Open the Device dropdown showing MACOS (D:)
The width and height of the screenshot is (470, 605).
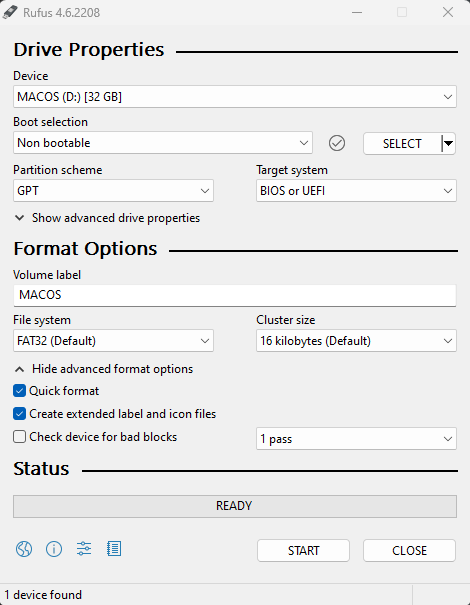[x=235, y=96]
